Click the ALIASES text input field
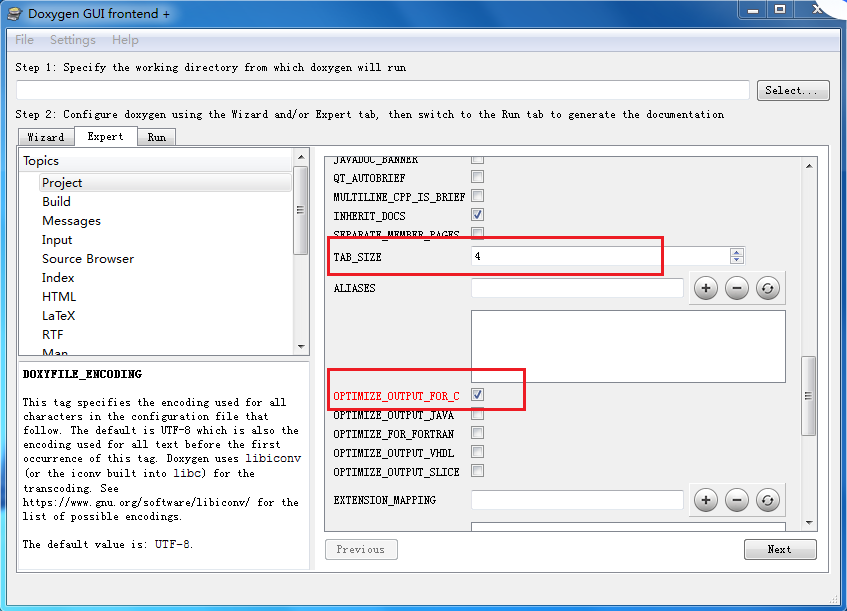 click(577, 288)
